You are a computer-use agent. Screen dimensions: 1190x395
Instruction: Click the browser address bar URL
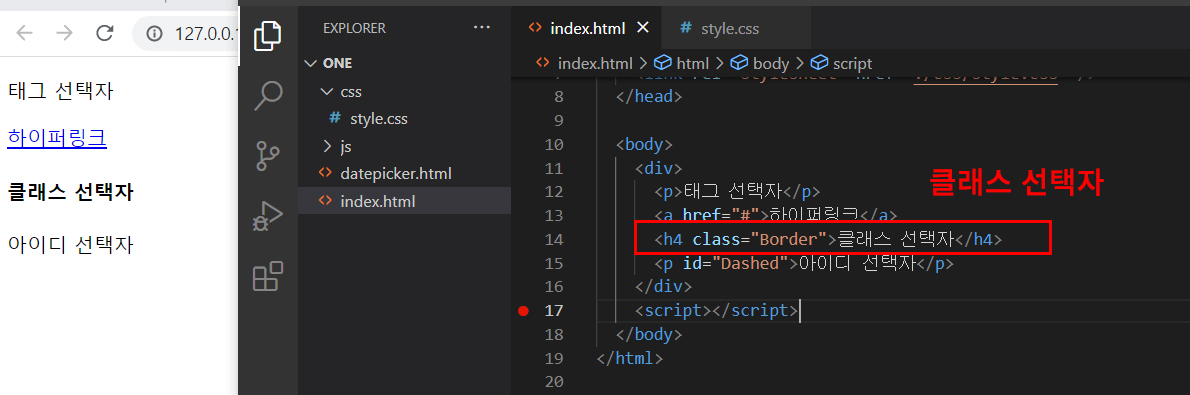point(206,33)
